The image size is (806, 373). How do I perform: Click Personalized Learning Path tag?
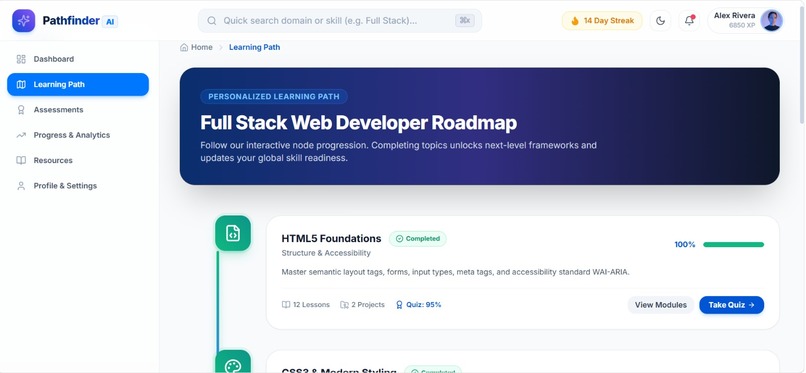click(274, 97)
